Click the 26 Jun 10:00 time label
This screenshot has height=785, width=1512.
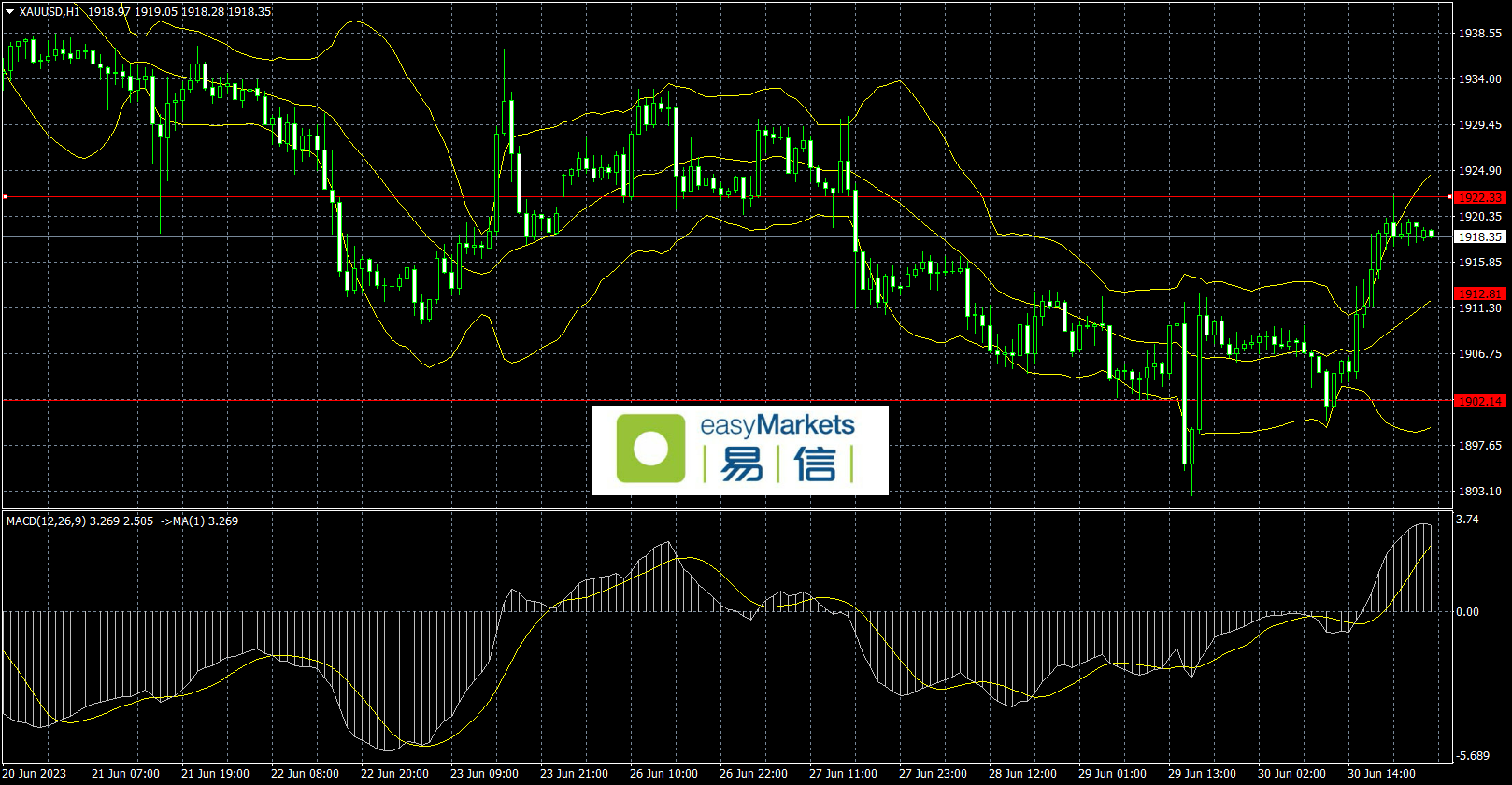pos(663,774)
